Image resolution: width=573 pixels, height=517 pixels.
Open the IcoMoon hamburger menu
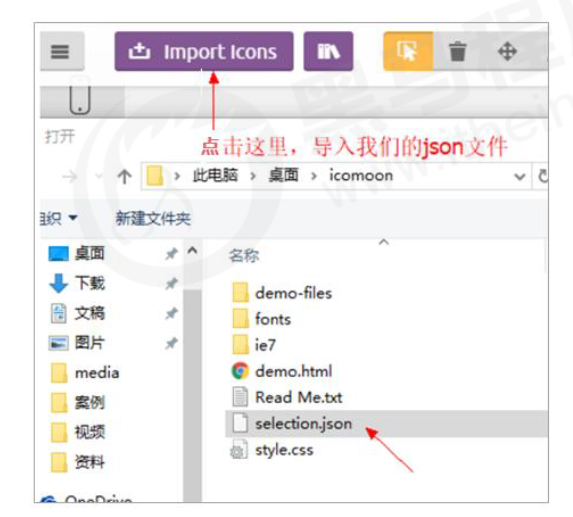pyautogui.click(x=60, y=52)
